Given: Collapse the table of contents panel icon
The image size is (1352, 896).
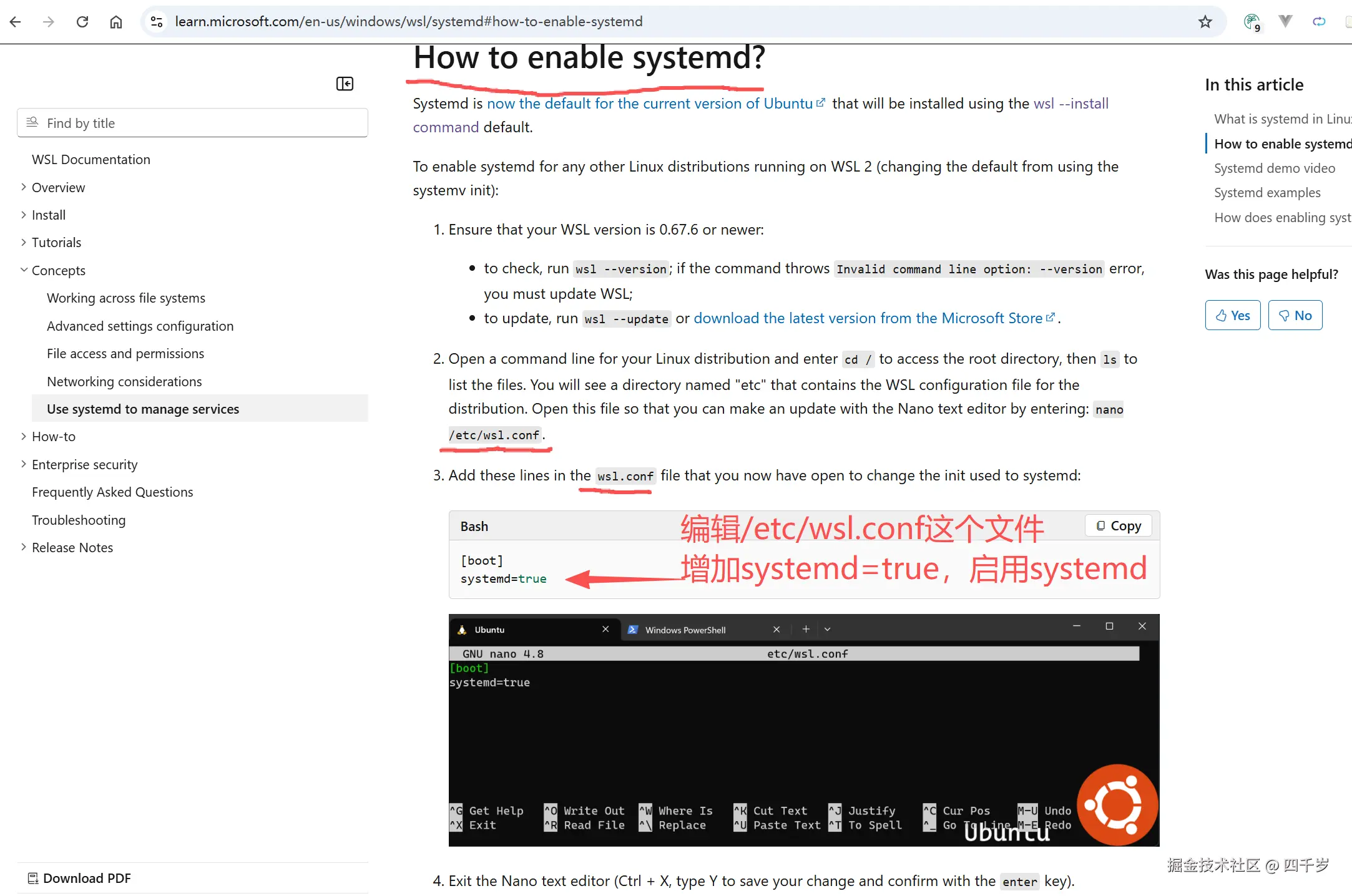Looking at the screenshot, I should tap(345, 84).
